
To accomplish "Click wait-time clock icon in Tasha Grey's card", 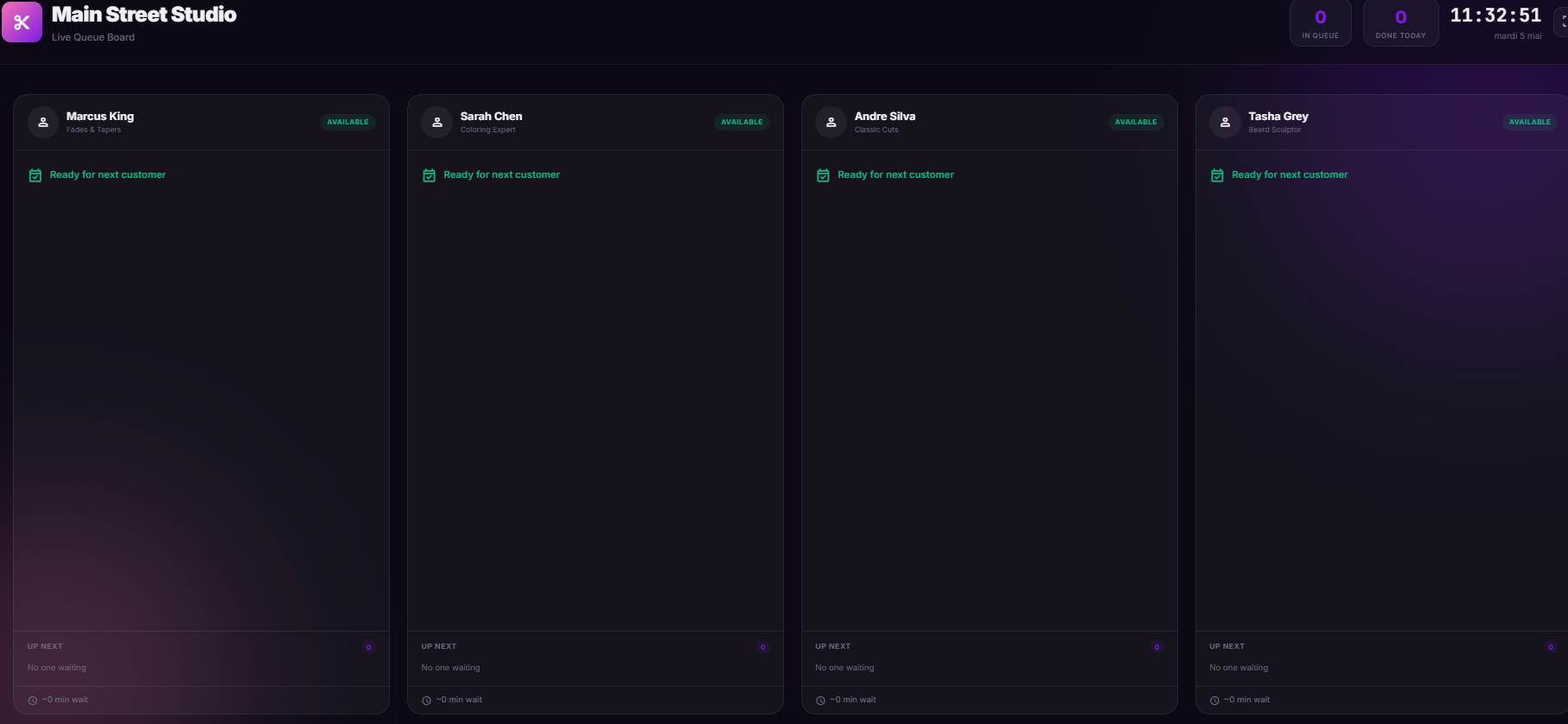I will point(1214,701).
